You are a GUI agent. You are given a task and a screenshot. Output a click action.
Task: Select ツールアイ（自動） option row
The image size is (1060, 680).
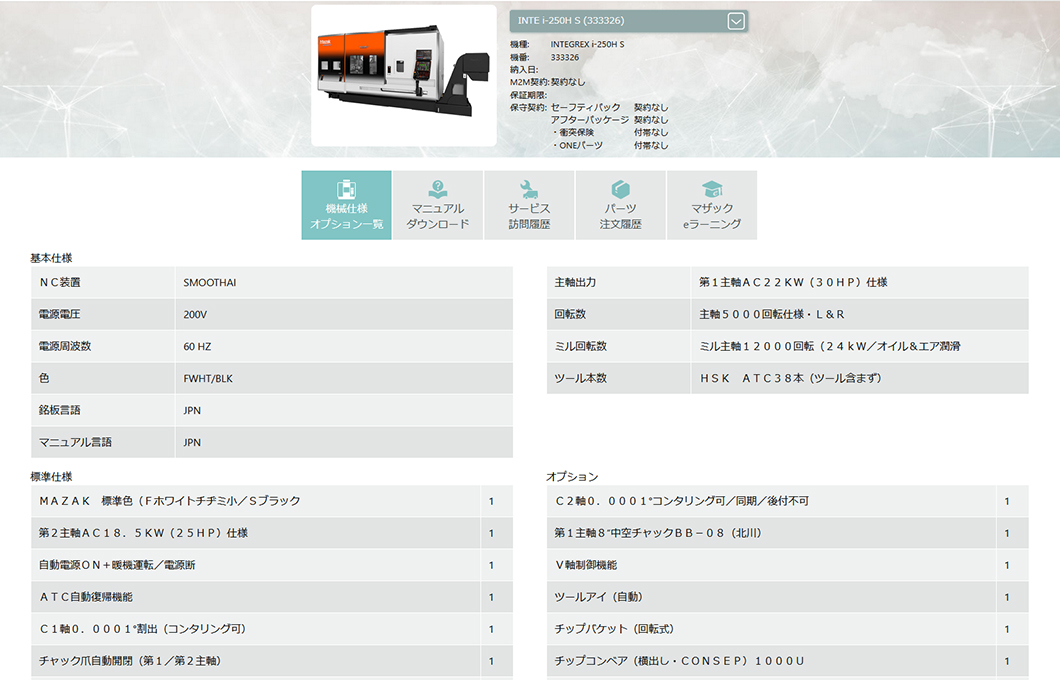(x=788, y=597)
